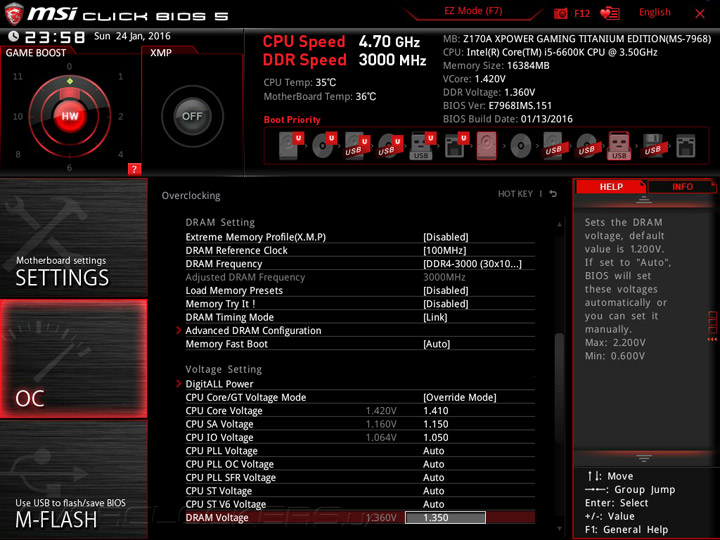Click the back arrow next to HOT KEY
Image resolution: width=720 pixels, height=540 pixels.
553,194
